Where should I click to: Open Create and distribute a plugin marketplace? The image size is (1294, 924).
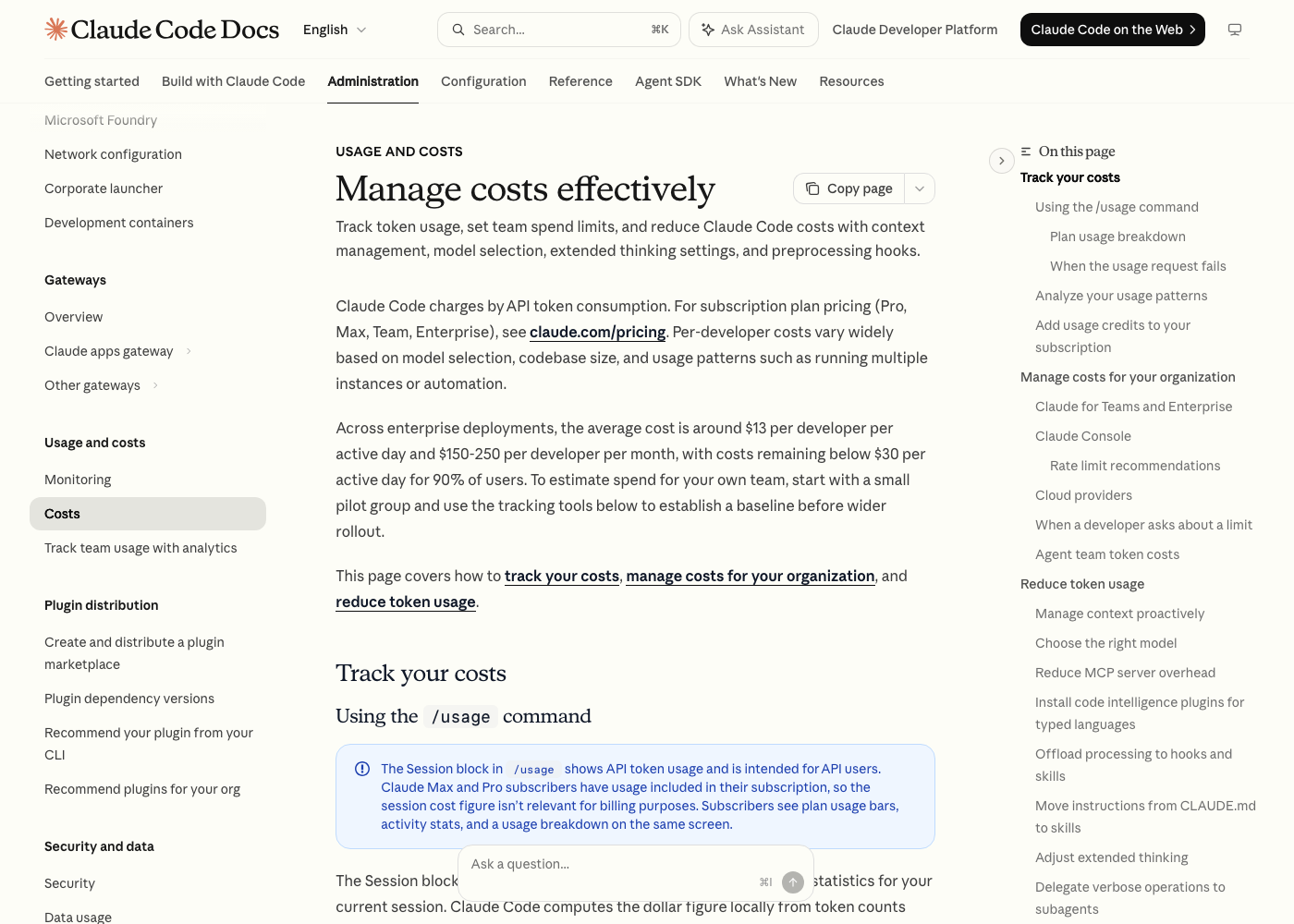[x=134, y=653]
